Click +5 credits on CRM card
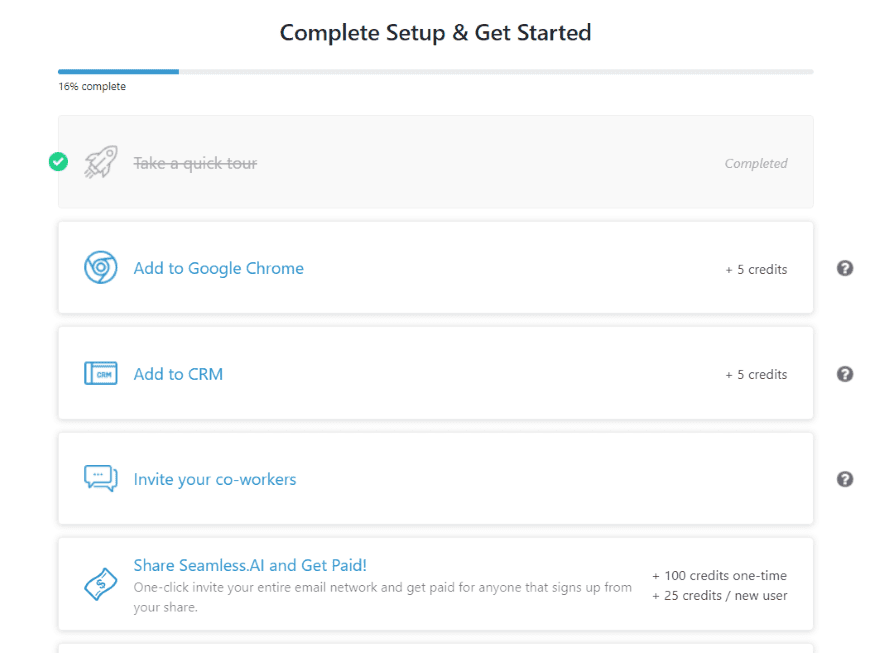Image resolution: width=880 pixels, height=653 pixels. 756,374
